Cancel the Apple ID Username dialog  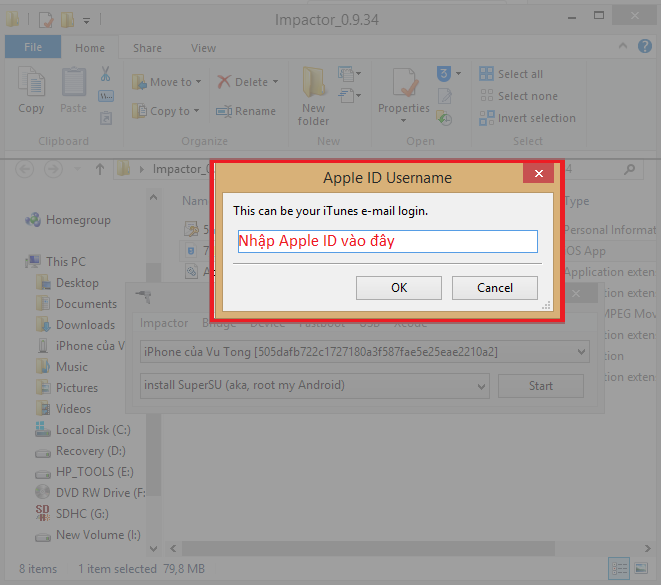494,288
